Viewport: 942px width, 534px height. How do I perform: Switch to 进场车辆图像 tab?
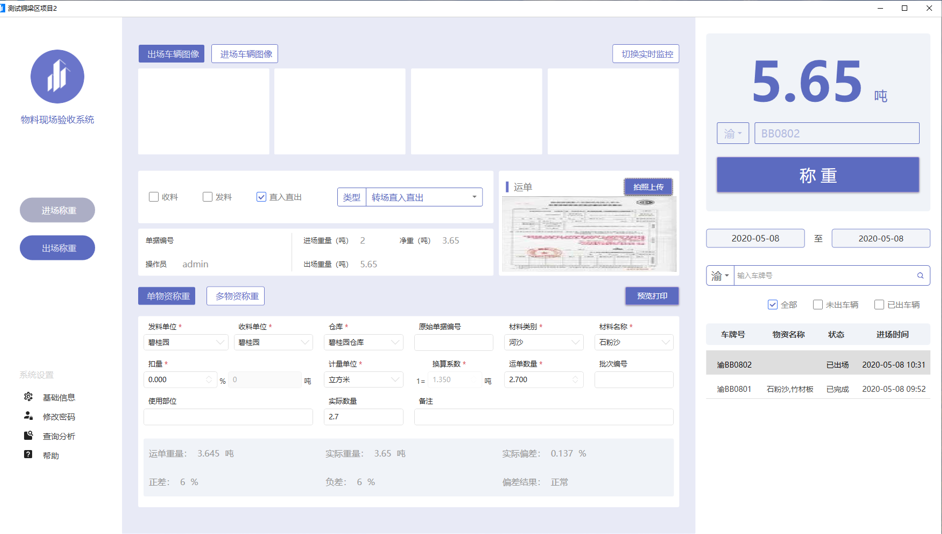coord(245,53)
